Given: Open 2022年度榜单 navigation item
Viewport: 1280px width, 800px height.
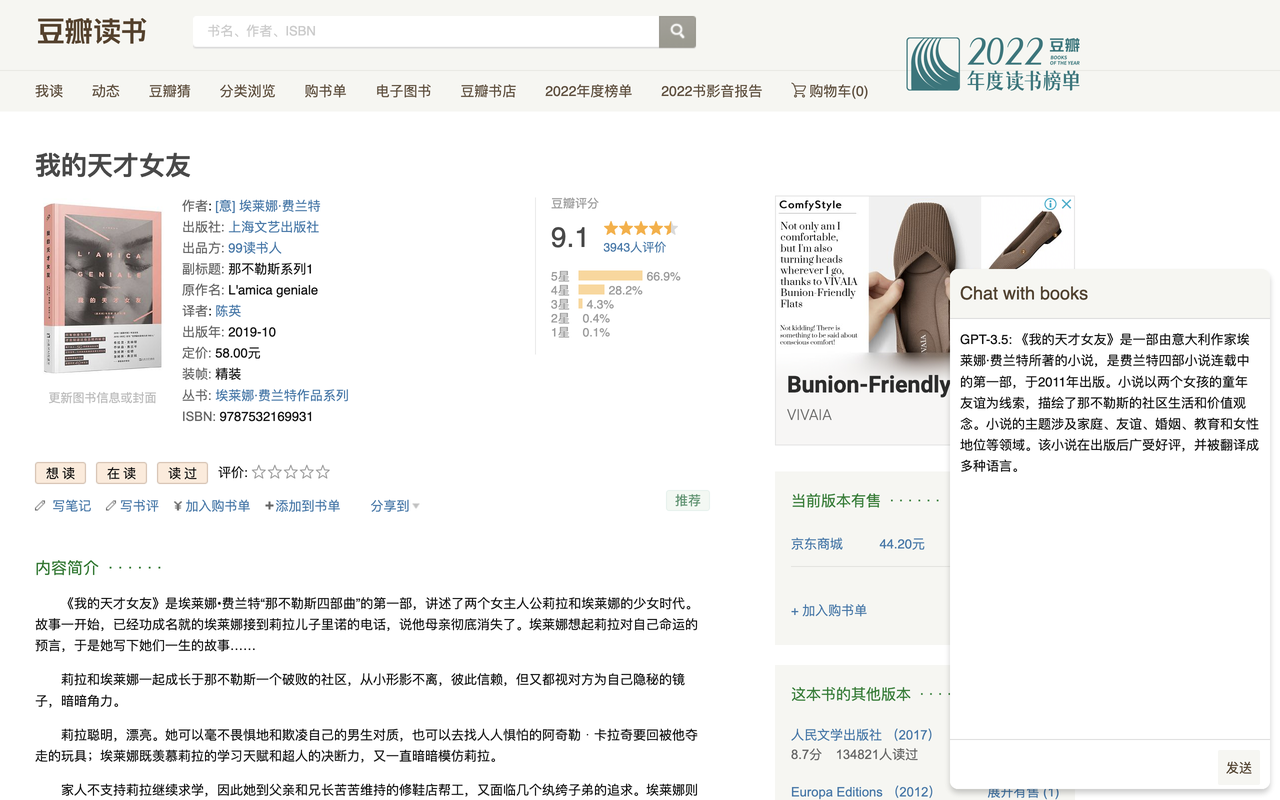Looking at the screenshot, I should point(588,91).
